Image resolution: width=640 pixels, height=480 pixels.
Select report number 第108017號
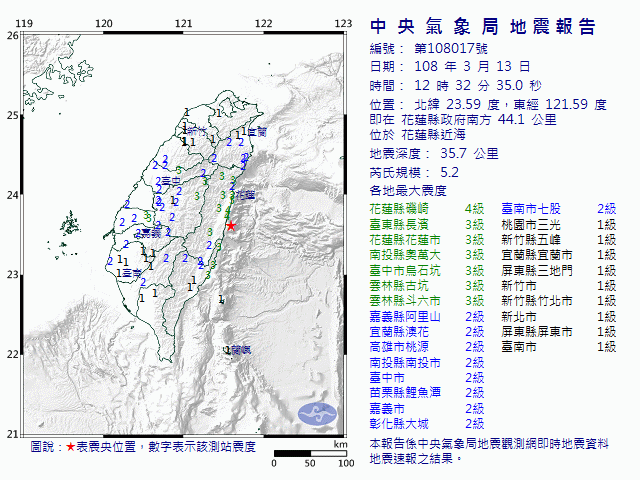pos(451,48)
